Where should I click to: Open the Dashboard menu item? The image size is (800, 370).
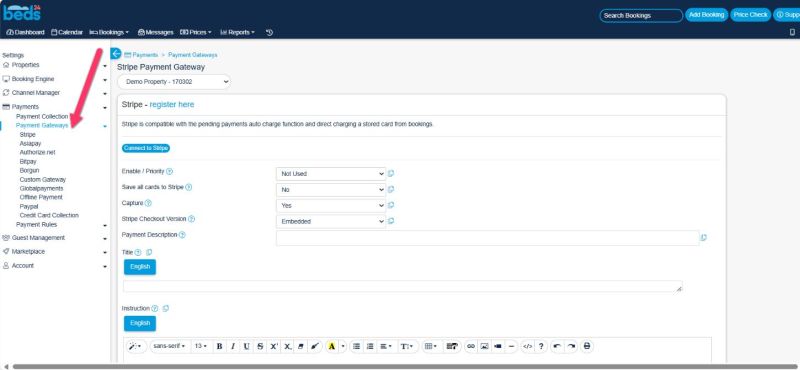pyautogui.click(x=25, y=32)
